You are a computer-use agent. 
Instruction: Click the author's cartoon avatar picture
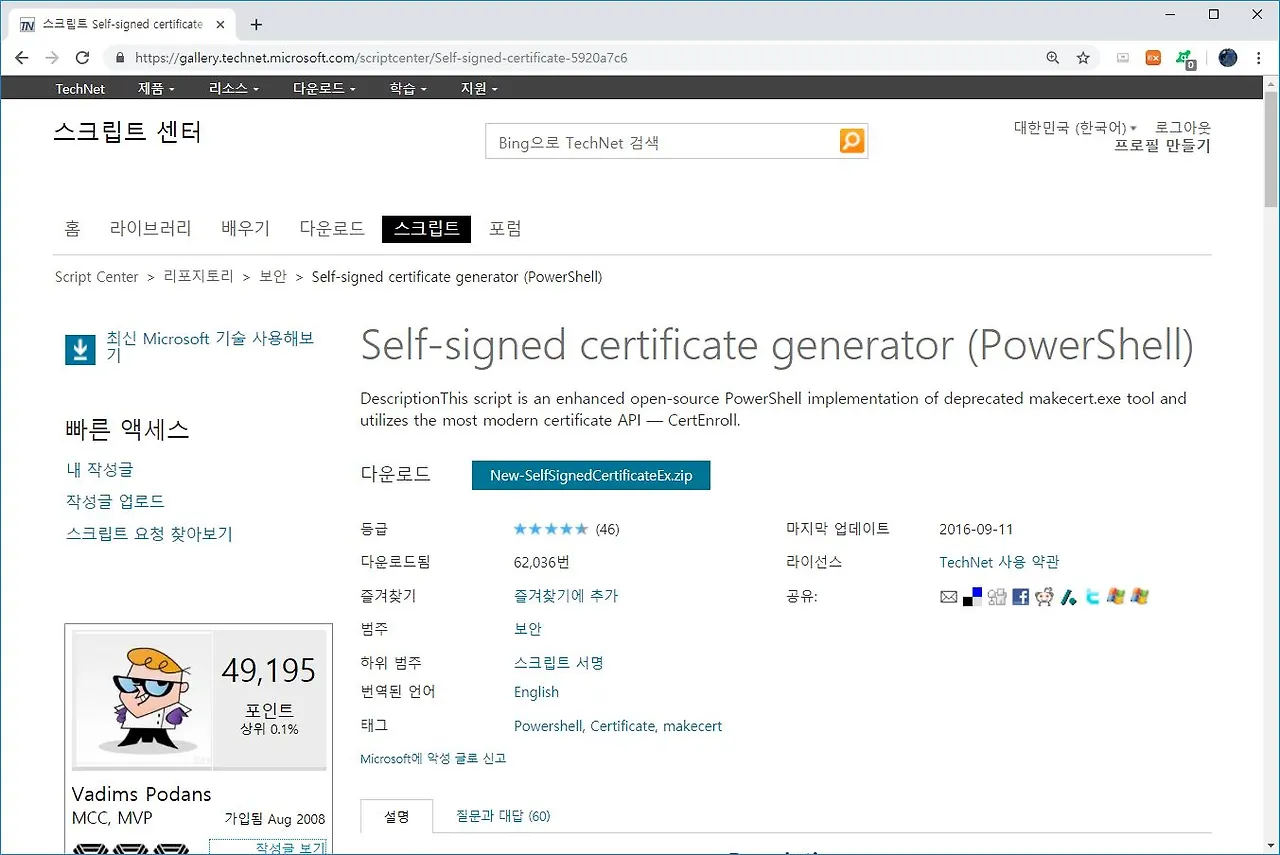[x=142, y=698]
